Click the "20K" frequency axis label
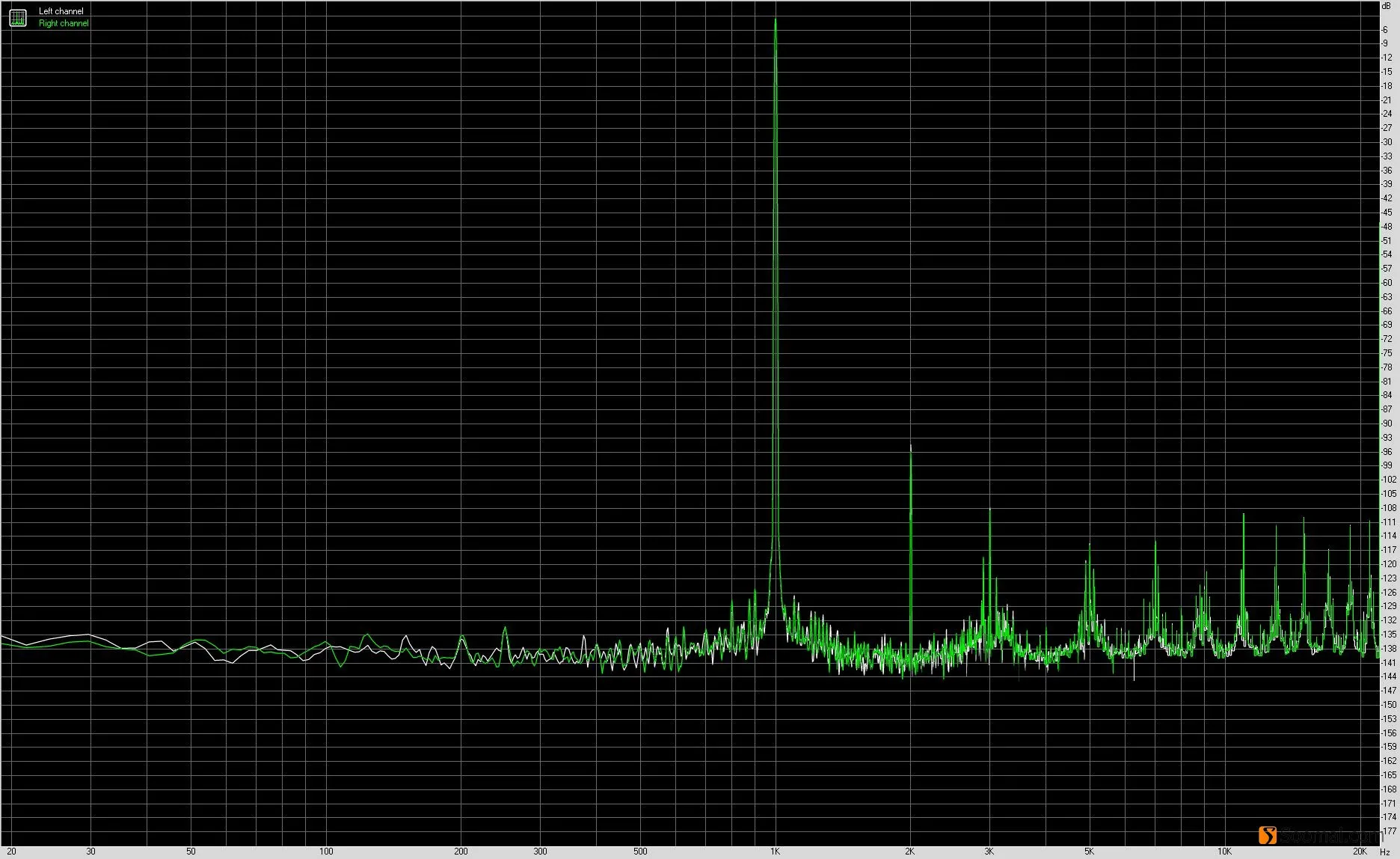The width and height of the screenshot is (1400, 859). coord(1360,852)
